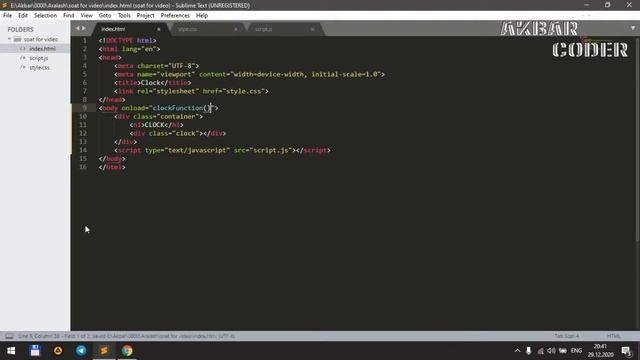Open Google Chrome from the taskbar
The image size is (640, 360).
(x=127, y=351)
